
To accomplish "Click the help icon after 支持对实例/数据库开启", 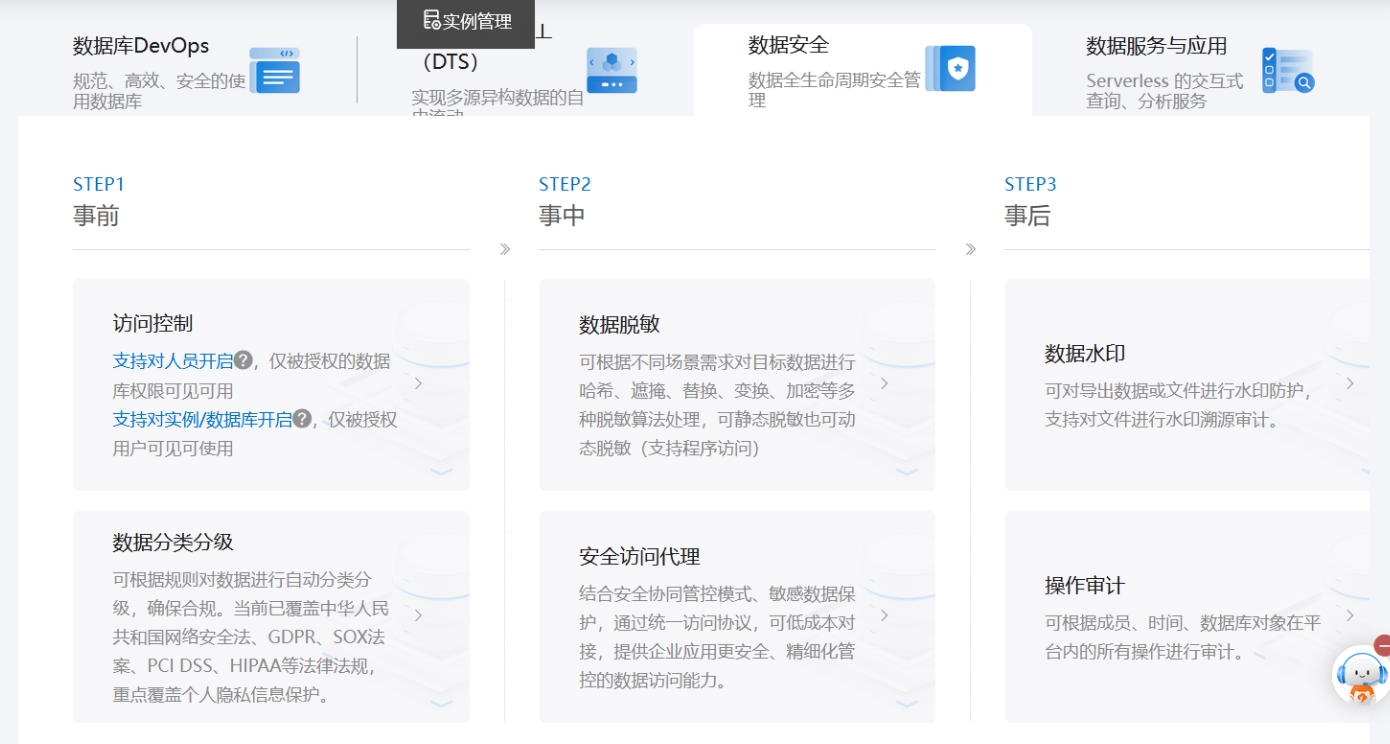I will tap(302, 418).
